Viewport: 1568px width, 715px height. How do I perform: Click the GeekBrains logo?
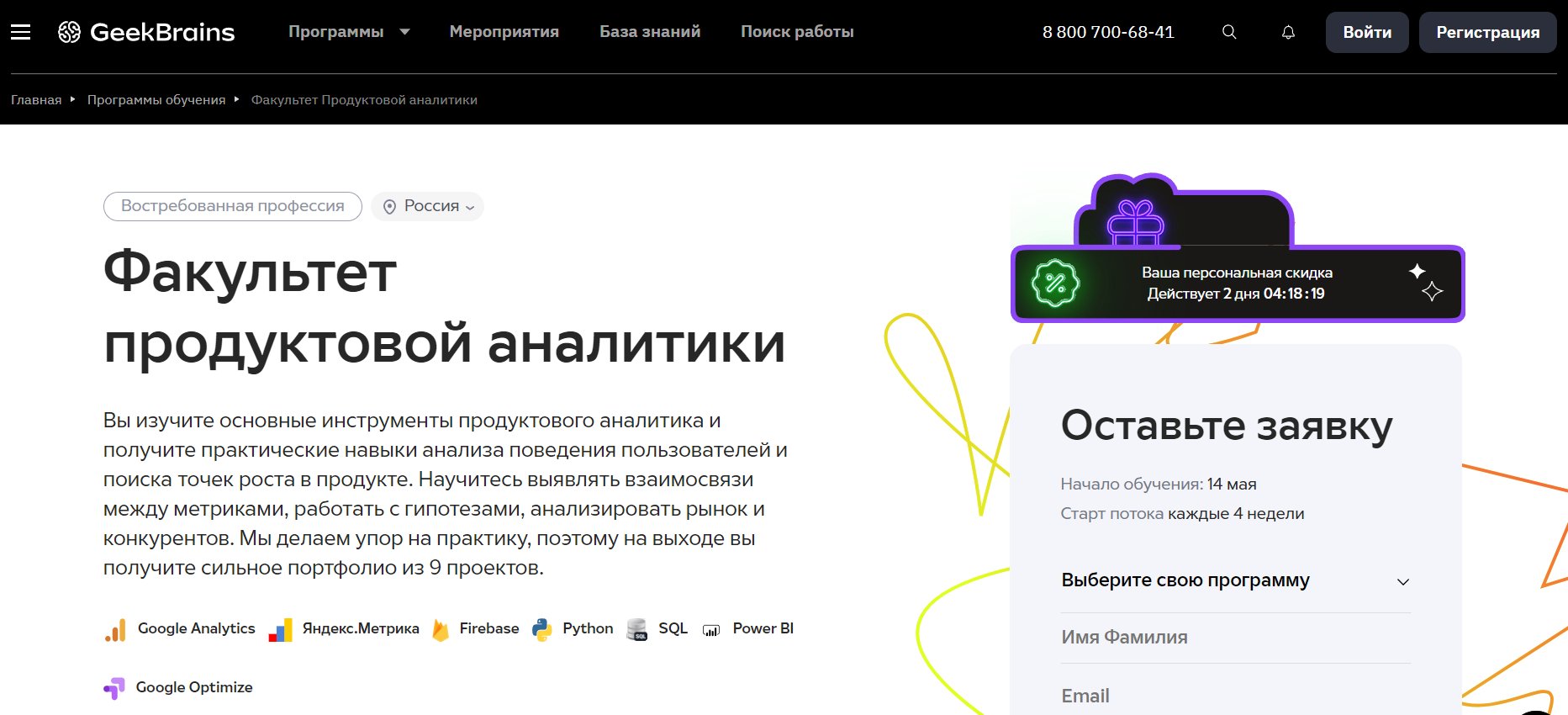coord(146,32)
